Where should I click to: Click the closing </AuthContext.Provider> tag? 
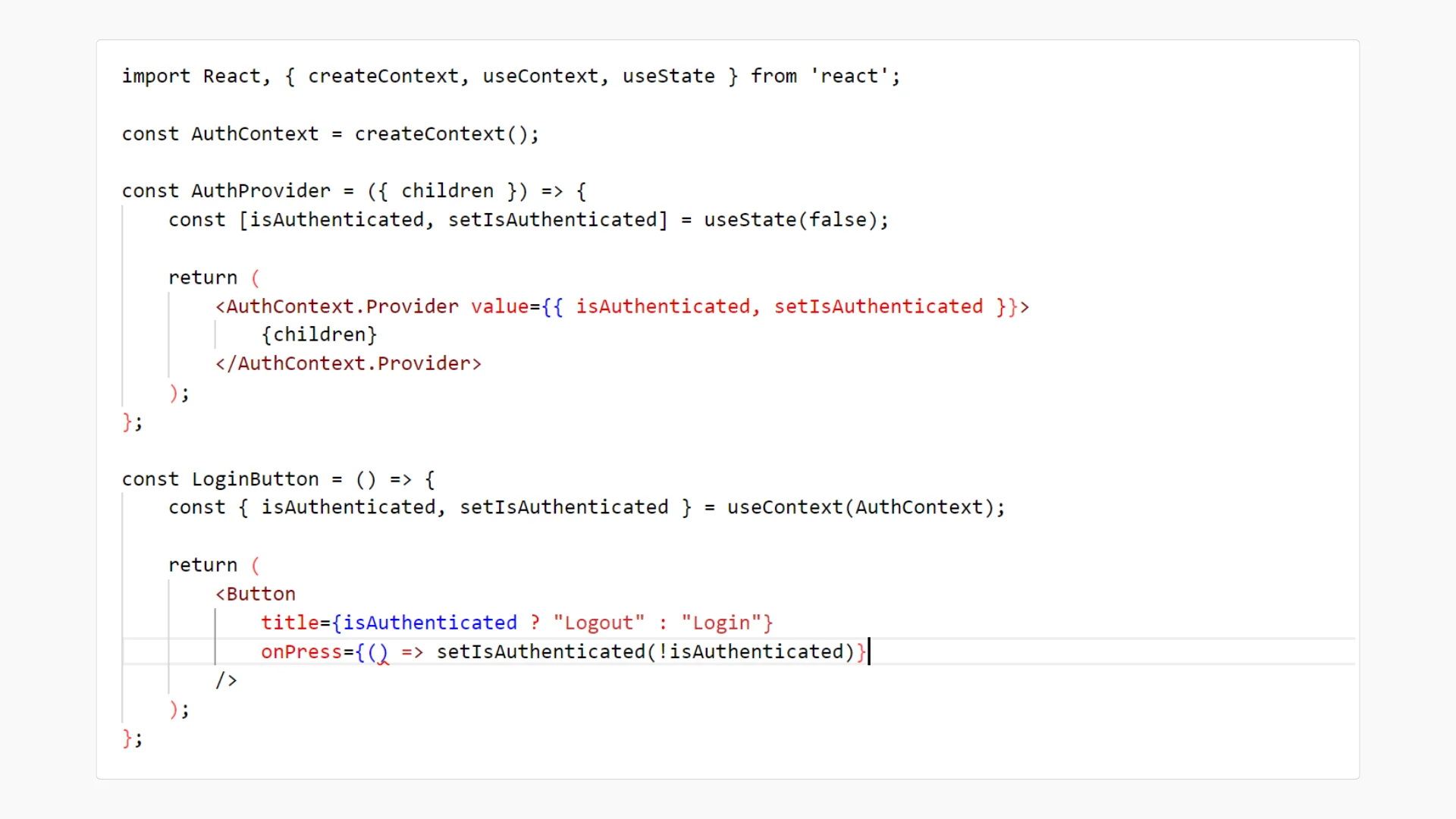[348, 364]
